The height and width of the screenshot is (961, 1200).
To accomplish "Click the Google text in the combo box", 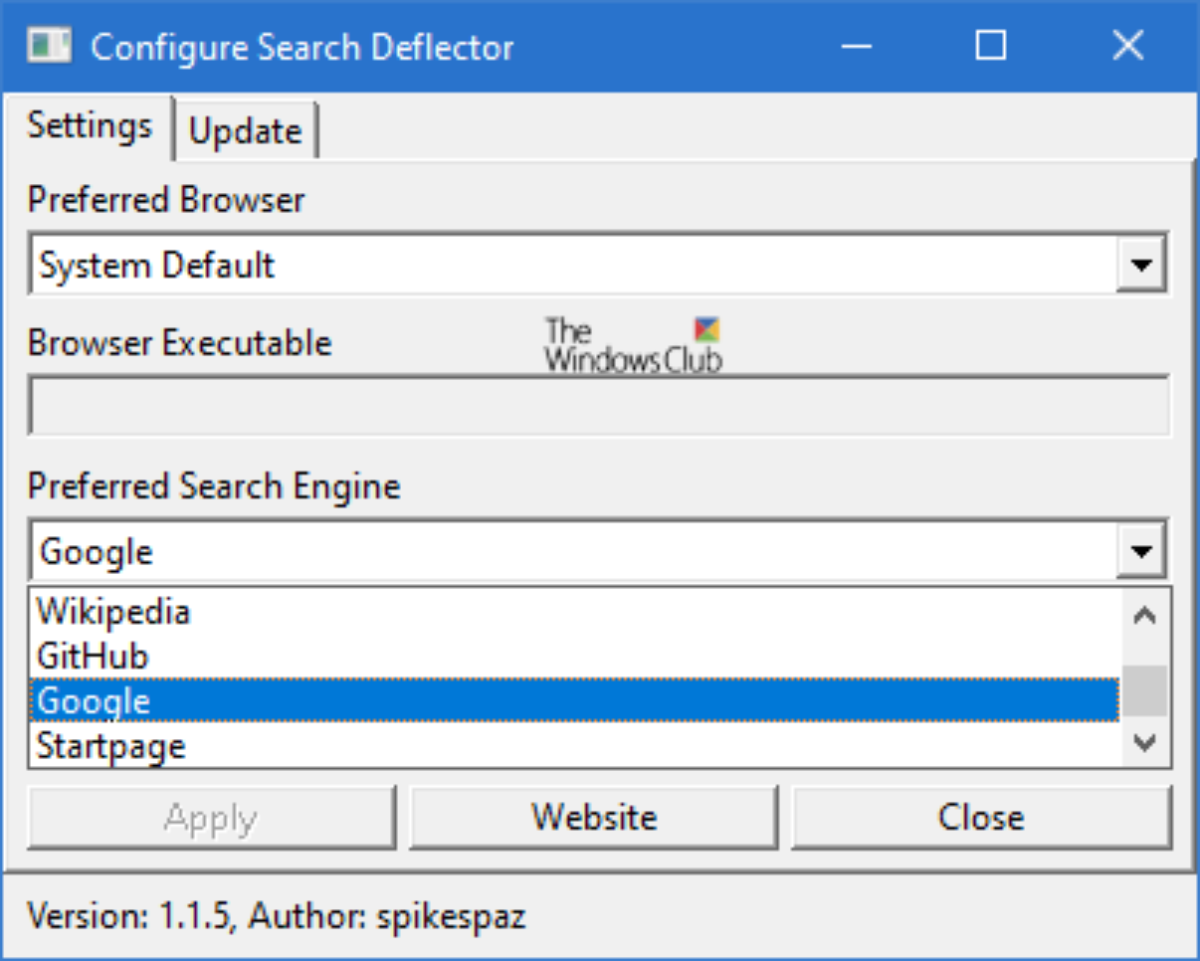I will [96, 552].
